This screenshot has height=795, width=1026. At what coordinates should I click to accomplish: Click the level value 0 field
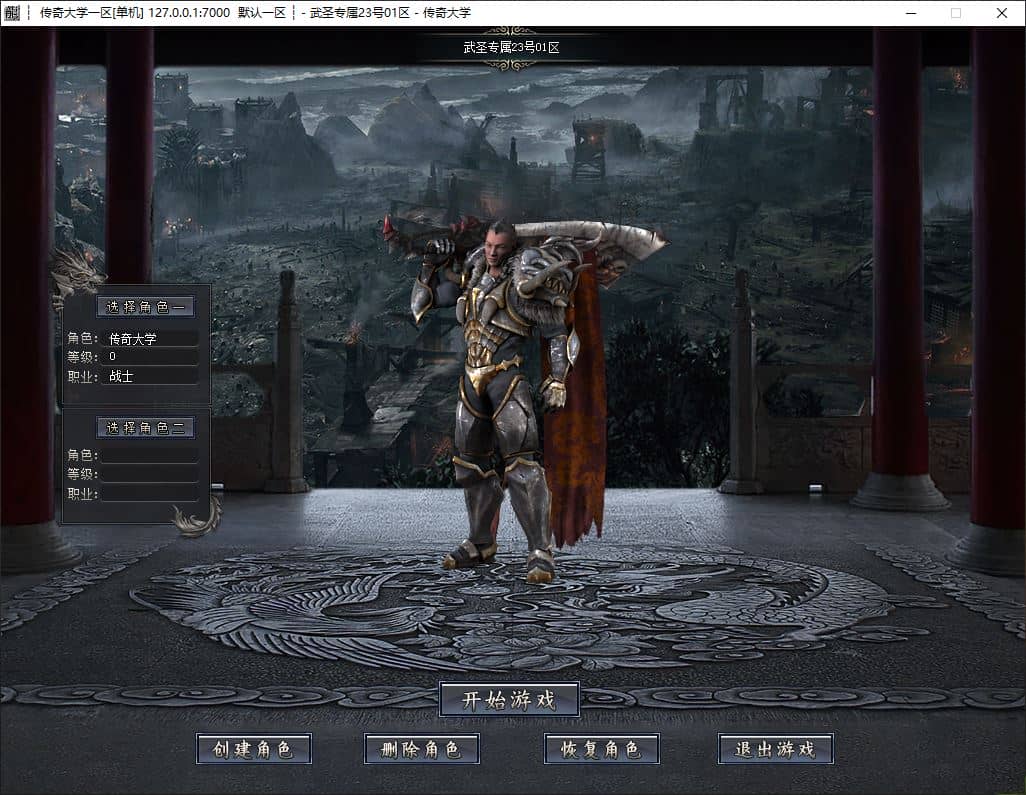[150, 357]
